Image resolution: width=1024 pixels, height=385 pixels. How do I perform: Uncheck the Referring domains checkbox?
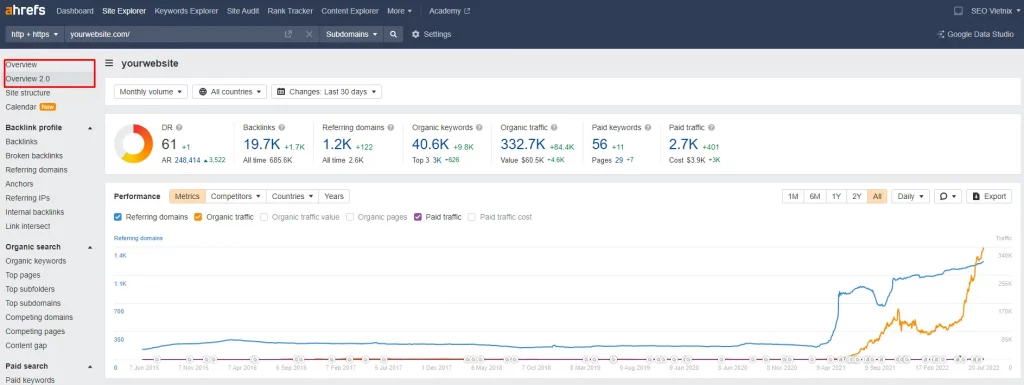point(118,217)
